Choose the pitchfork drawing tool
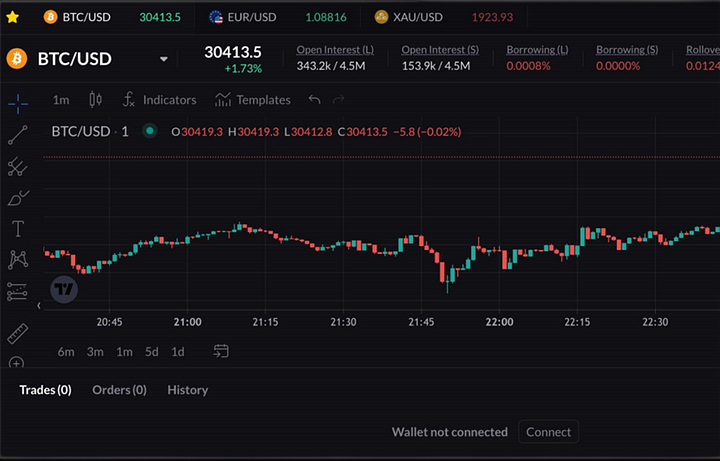This screenshot has height=461, width=720. pos(18,167)
